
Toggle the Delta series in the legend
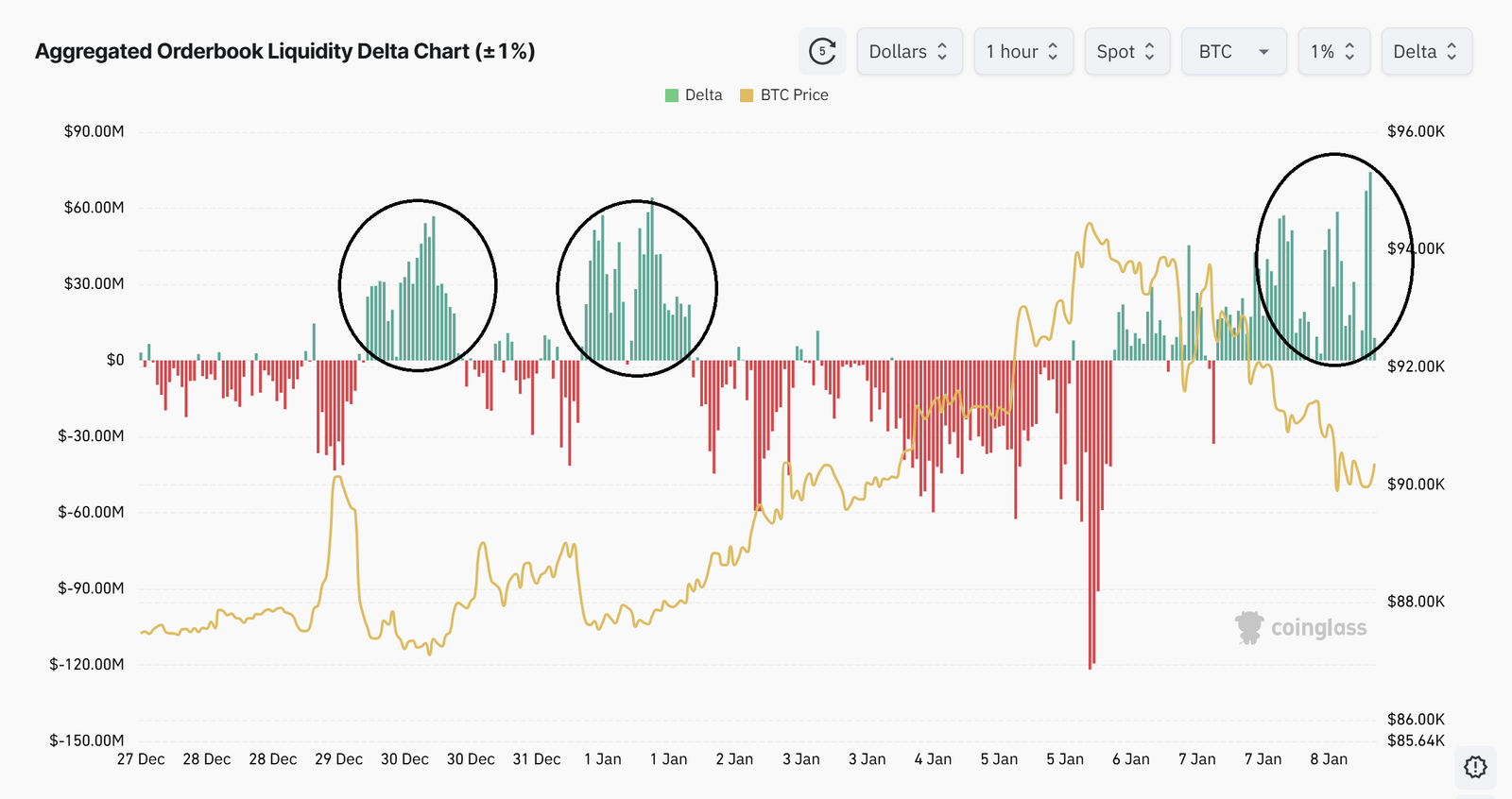694,95
